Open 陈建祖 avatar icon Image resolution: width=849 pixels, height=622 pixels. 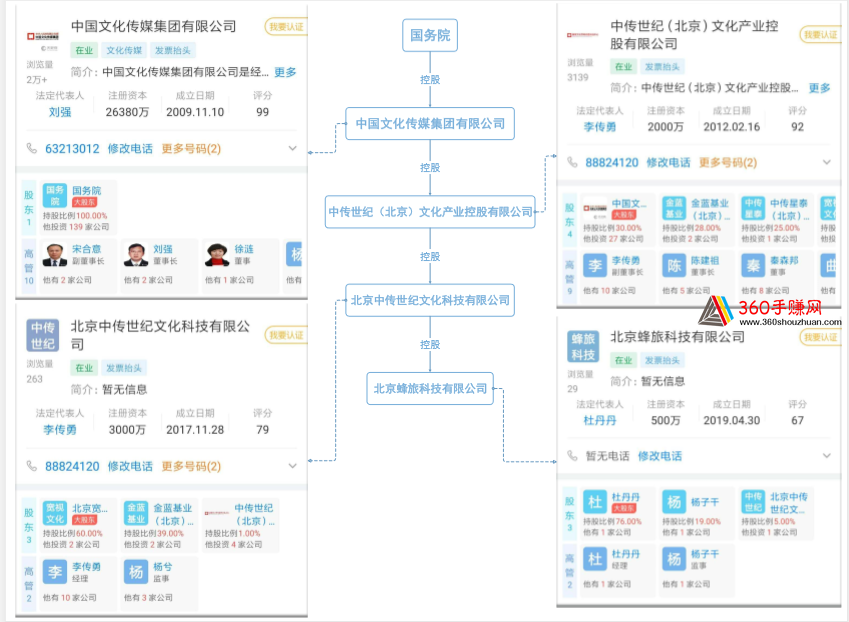point(674,266)
